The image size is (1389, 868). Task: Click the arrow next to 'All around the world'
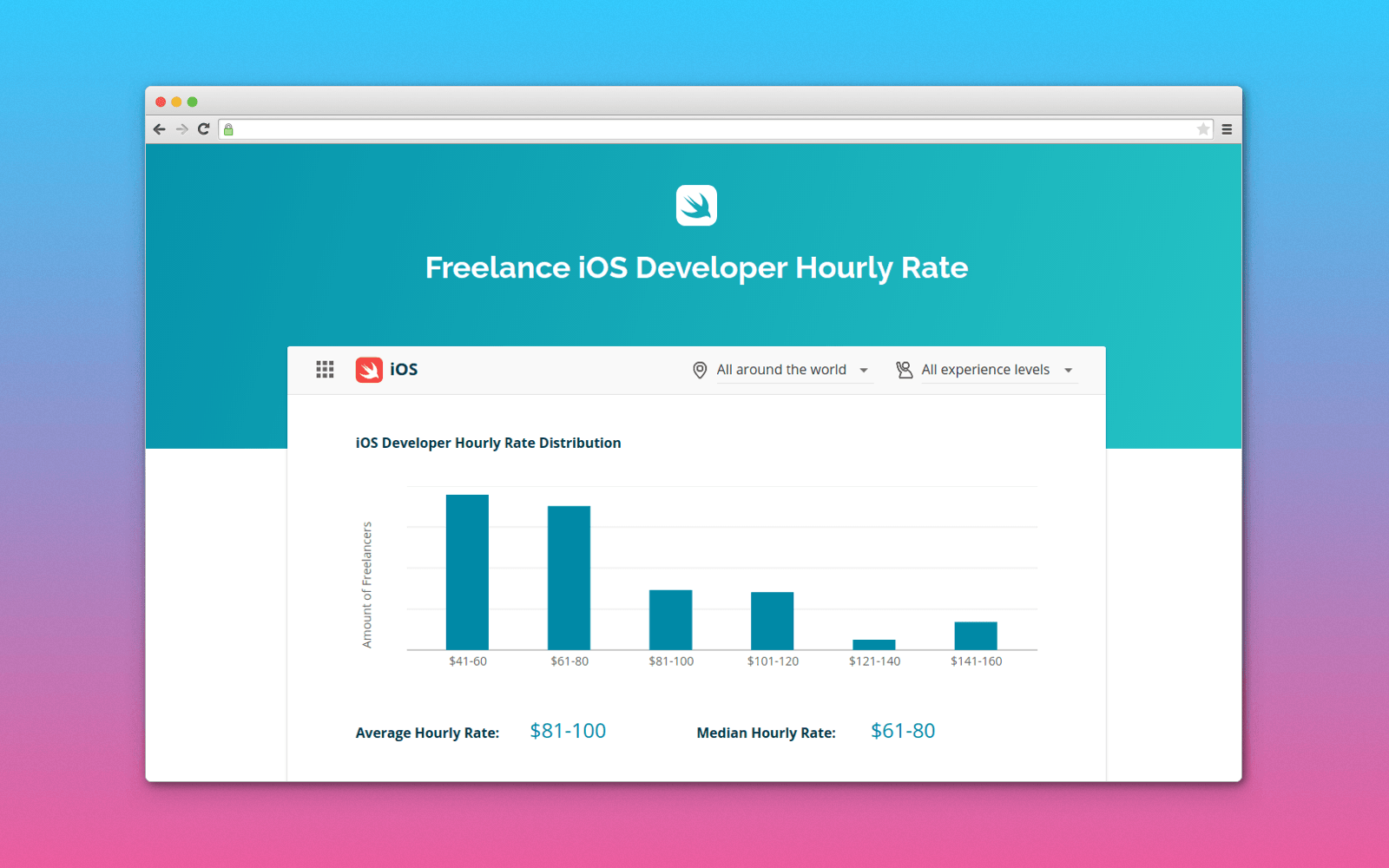[x=864, y=371]
